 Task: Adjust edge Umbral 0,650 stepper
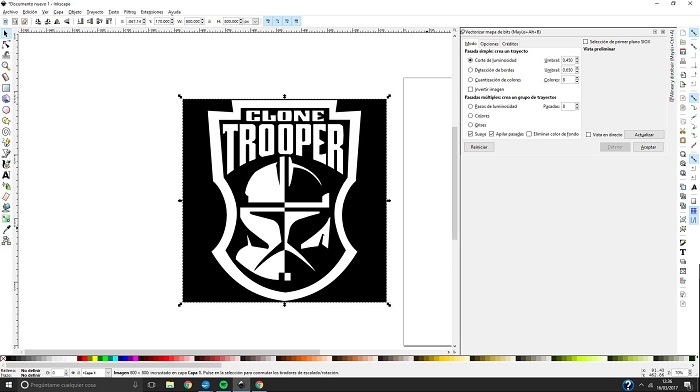577,70
